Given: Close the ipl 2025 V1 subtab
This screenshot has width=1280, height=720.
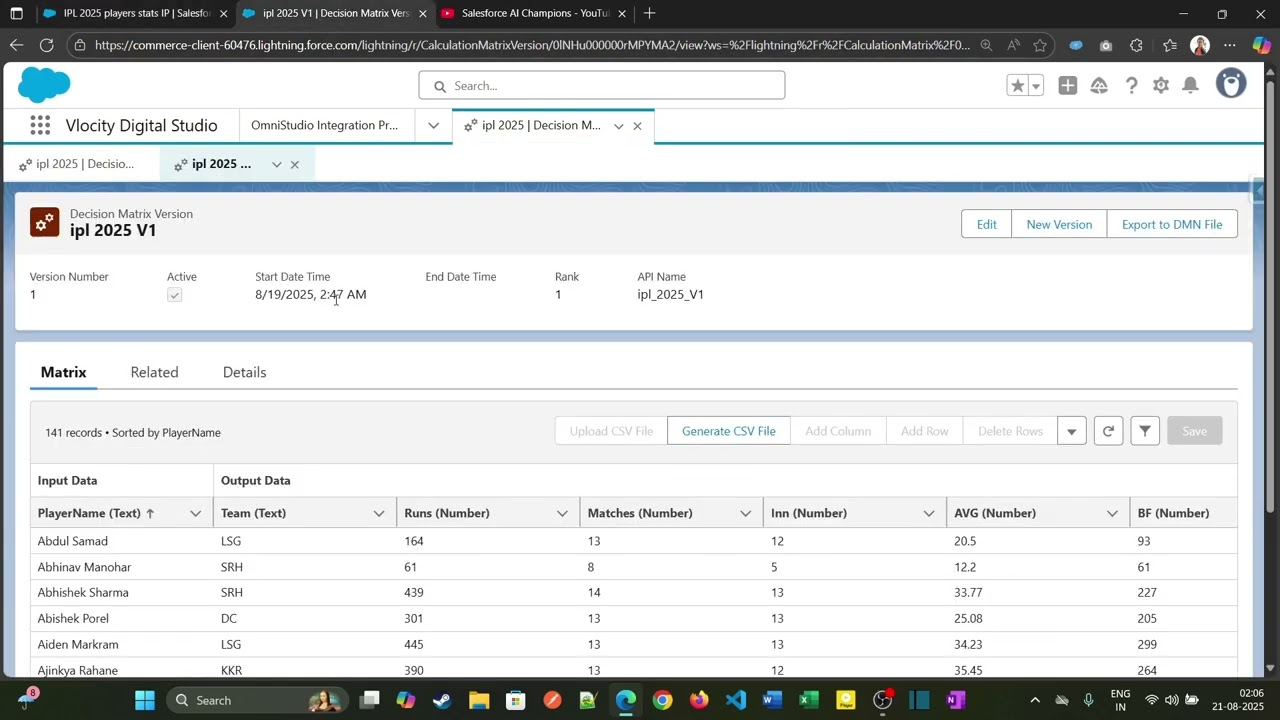Looking at the screenshot, I should pyautogui.click(x=294, y=165).
